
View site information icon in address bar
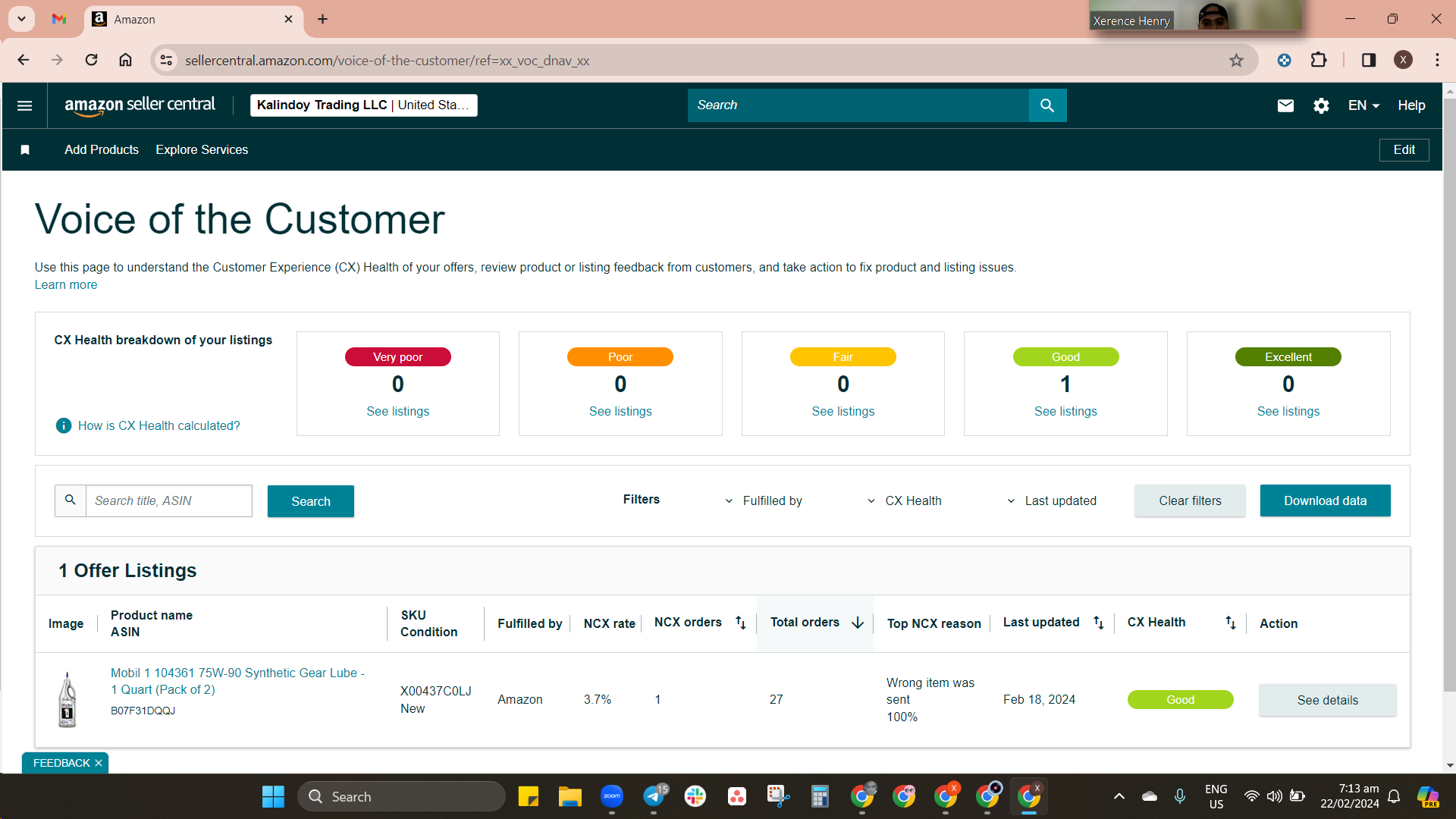click(166, 60)
